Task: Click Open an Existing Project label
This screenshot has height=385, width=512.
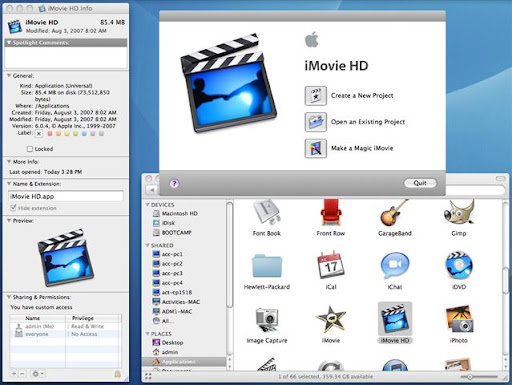Action: (x=368, y=122)
